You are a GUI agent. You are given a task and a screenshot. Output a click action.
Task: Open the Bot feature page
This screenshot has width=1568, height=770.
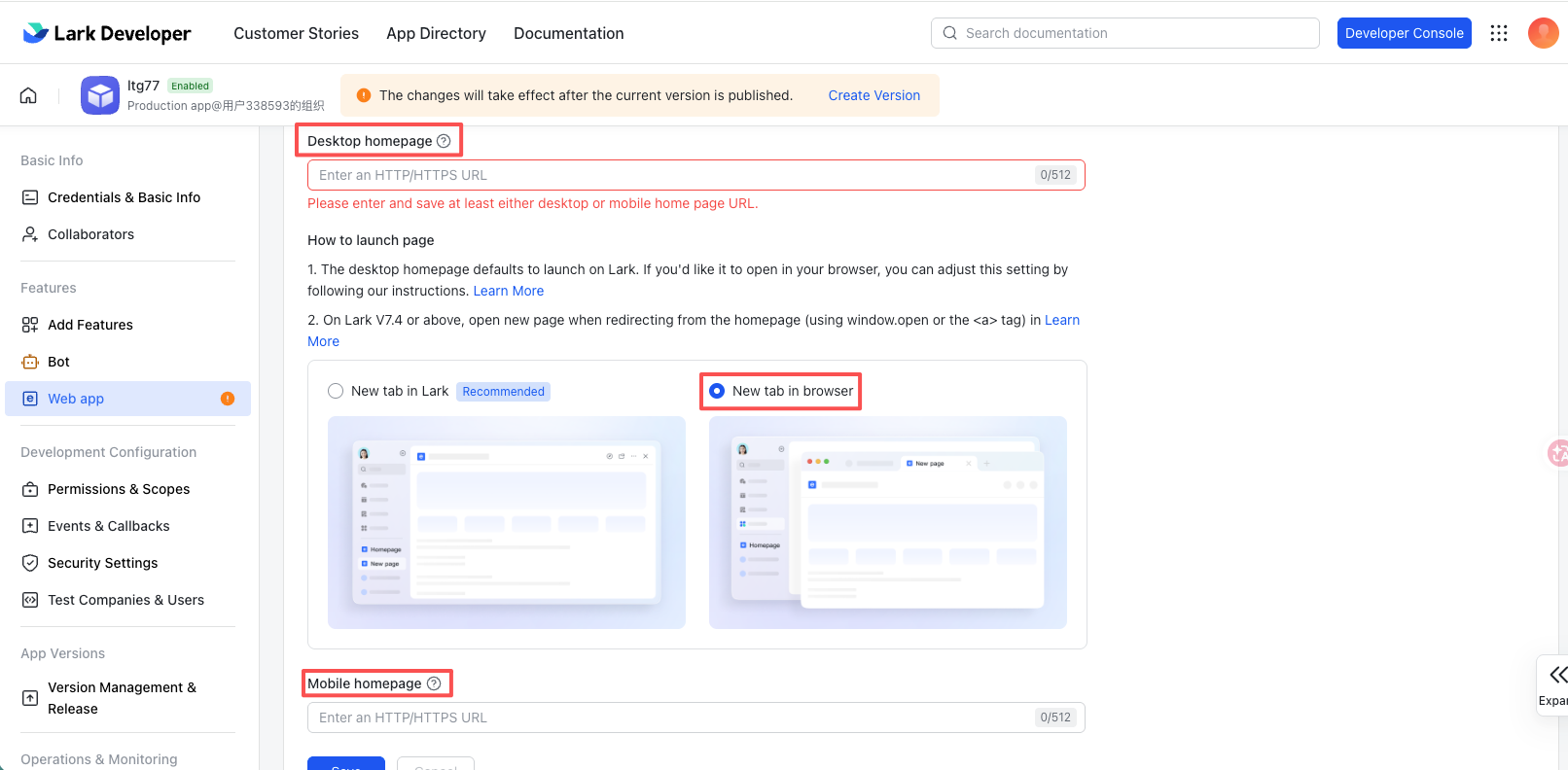click(58, 362)
